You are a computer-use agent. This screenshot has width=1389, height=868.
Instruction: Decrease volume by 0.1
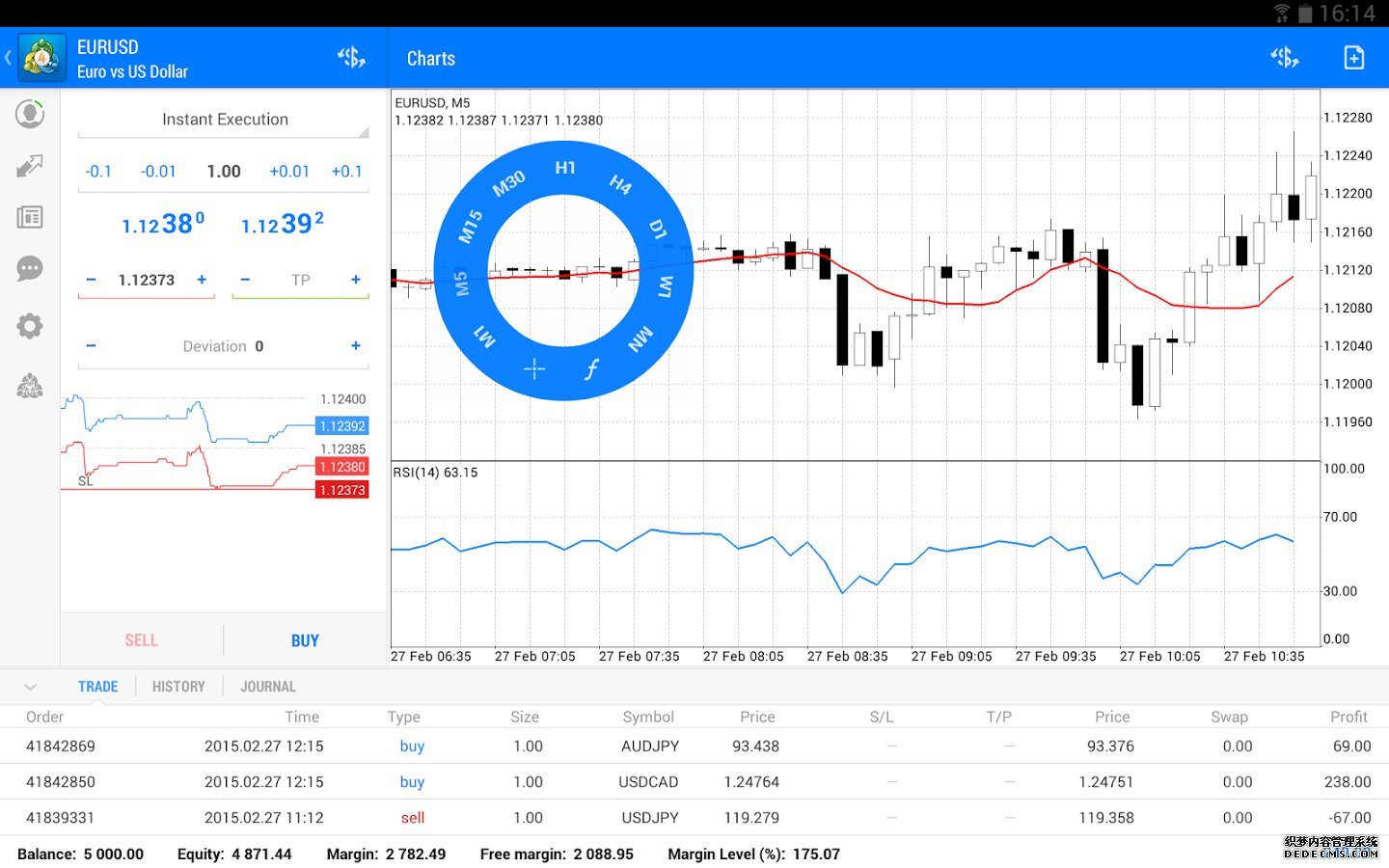[98, 172]
